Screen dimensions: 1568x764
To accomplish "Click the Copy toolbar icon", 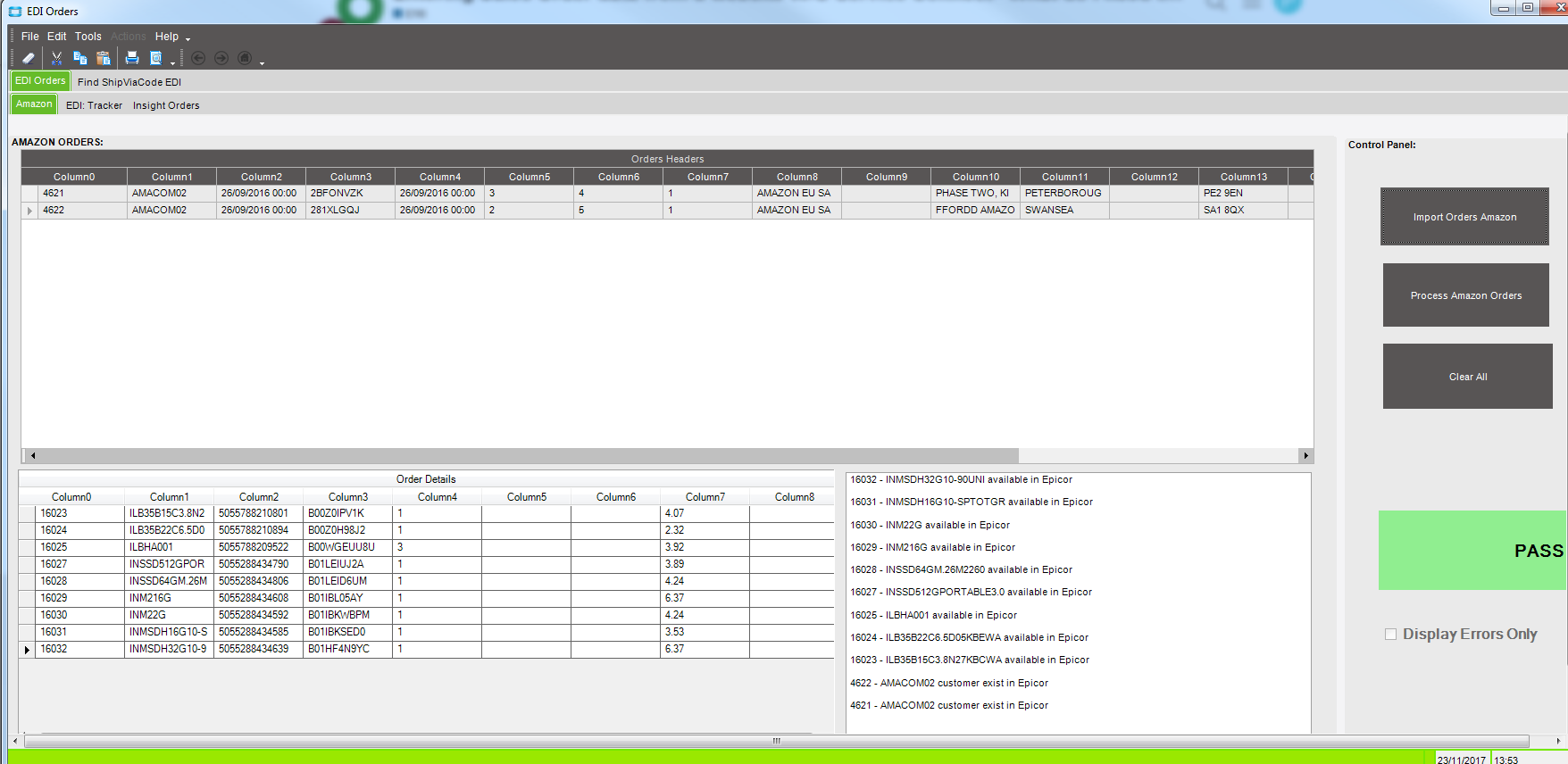I will [79, 58].
